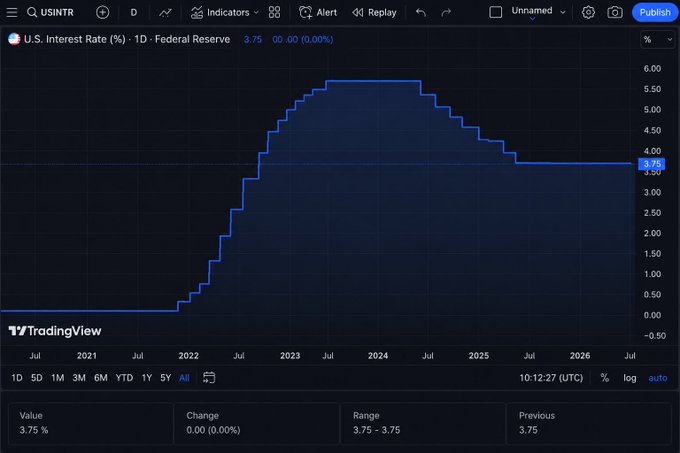The width and height of the screenshot is (680, 453).
Task: Select the 1M time range
Action: [57, 378]
